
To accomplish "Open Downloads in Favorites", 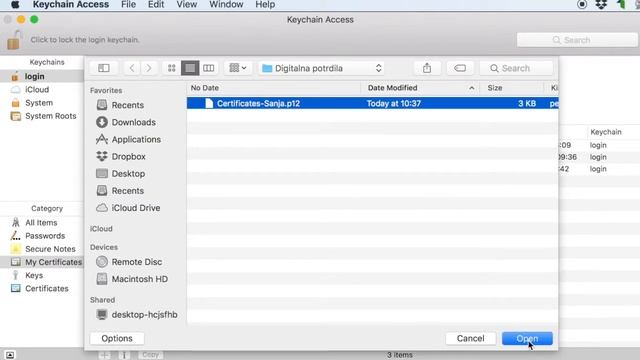I will [133, 122].
